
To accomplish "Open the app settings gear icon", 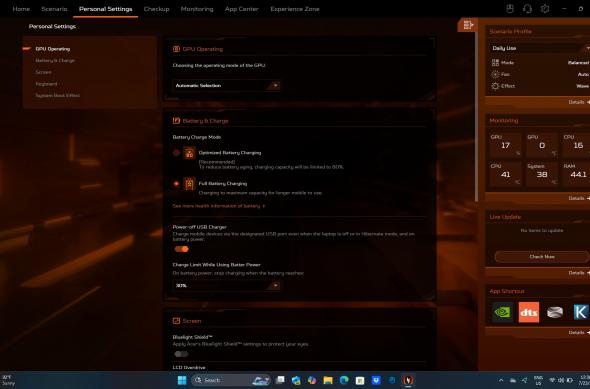I will pyautogui.click(x=545, y=9).
